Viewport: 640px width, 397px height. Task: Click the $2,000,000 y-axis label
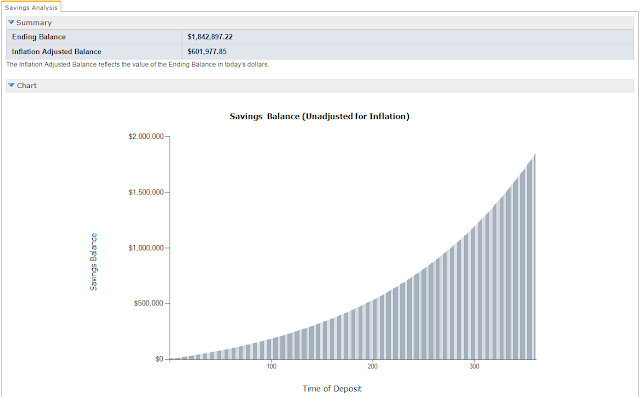[x=146, y=136]
